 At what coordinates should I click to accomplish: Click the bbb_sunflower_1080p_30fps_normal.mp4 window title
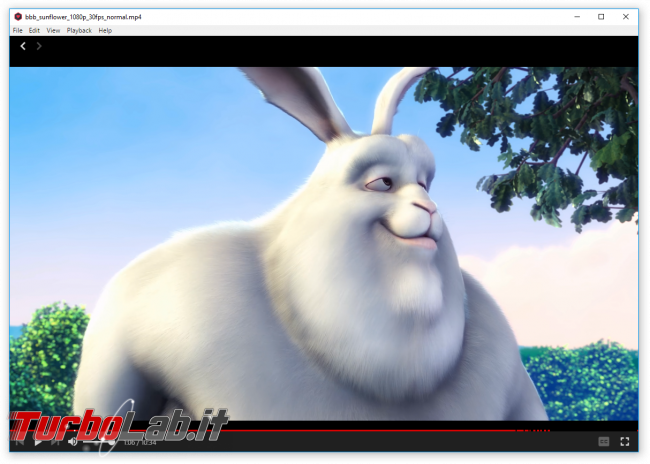tap(83, 17)
